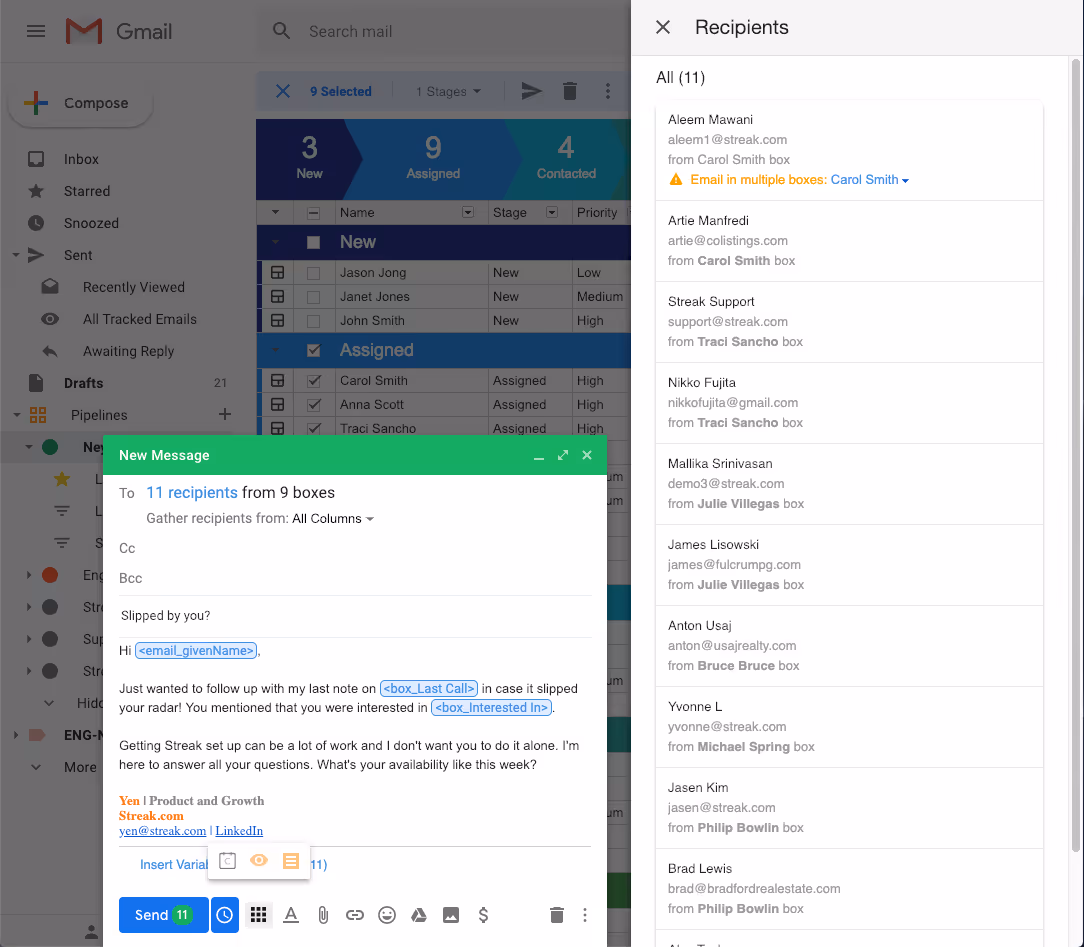Open the Starred folder
Image resolution: width=1084 pixels, height=947 pixels.
coord(87,191)
